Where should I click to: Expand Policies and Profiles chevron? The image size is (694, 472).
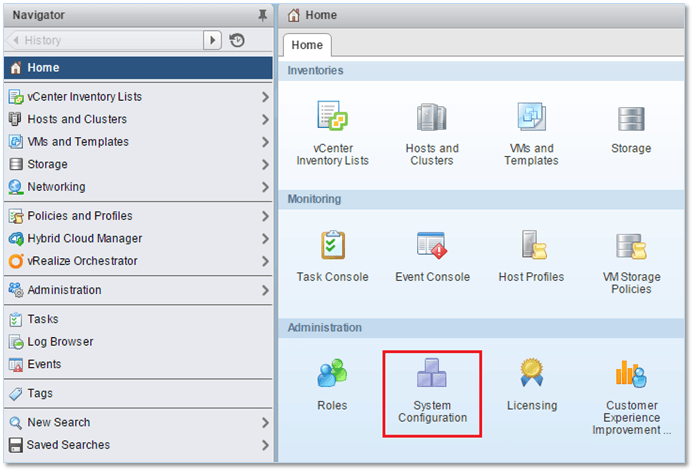coord(265,217)
